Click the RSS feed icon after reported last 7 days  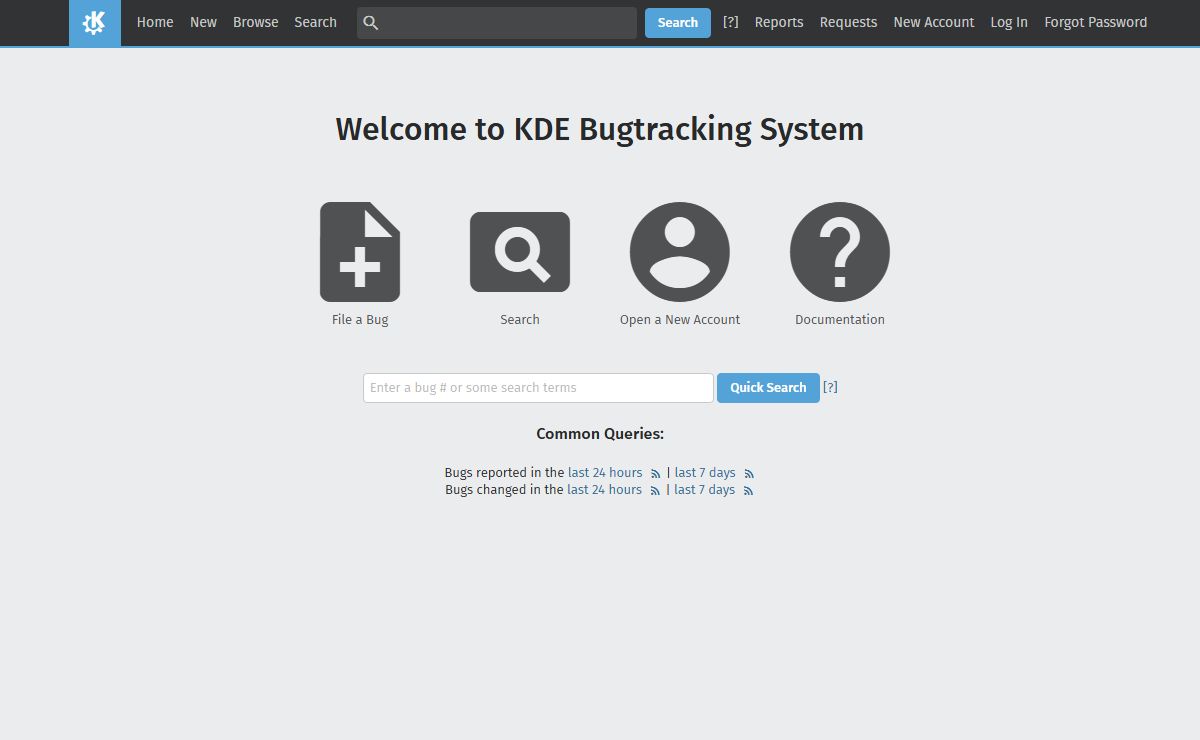click(x=749, y=474)
